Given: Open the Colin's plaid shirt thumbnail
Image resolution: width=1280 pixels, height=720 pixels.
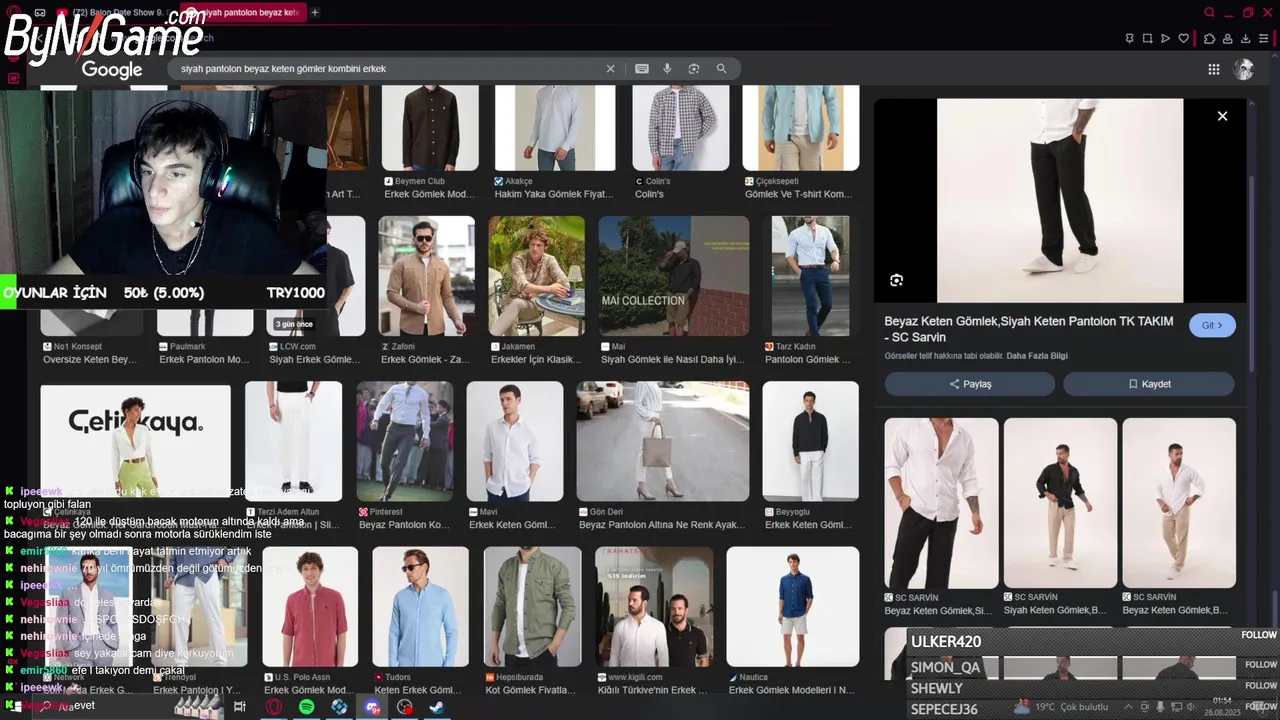Looking at the screenshot, I should [680, 128].
